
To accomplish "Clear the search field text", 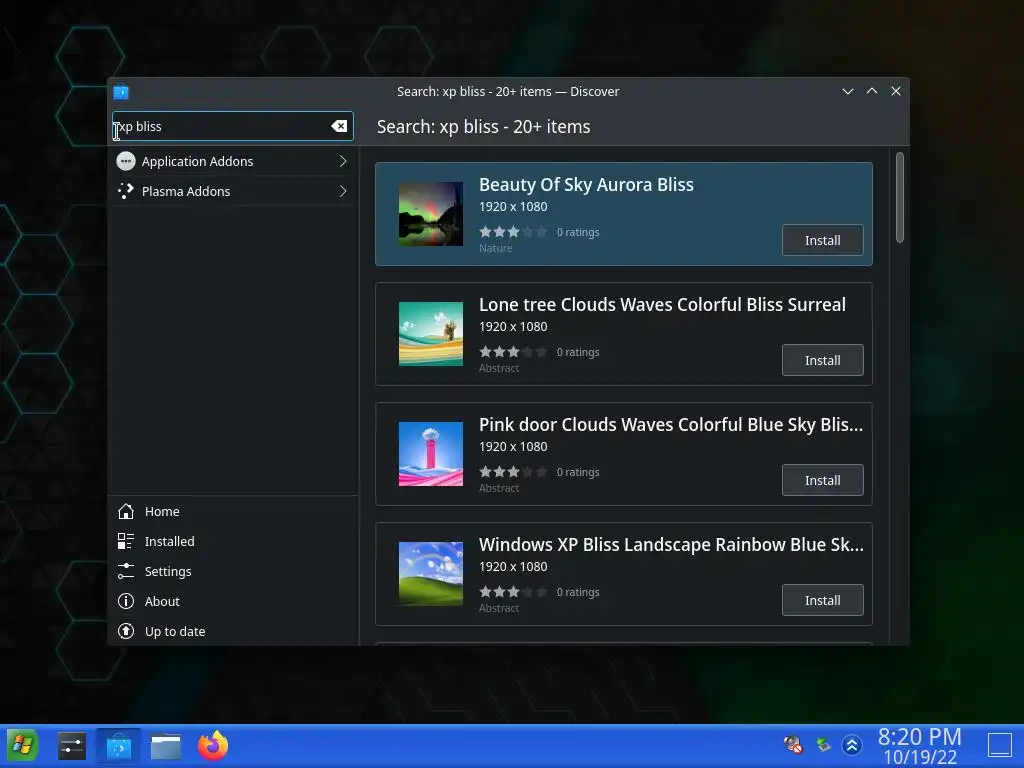I will click(x=339, y=127).
